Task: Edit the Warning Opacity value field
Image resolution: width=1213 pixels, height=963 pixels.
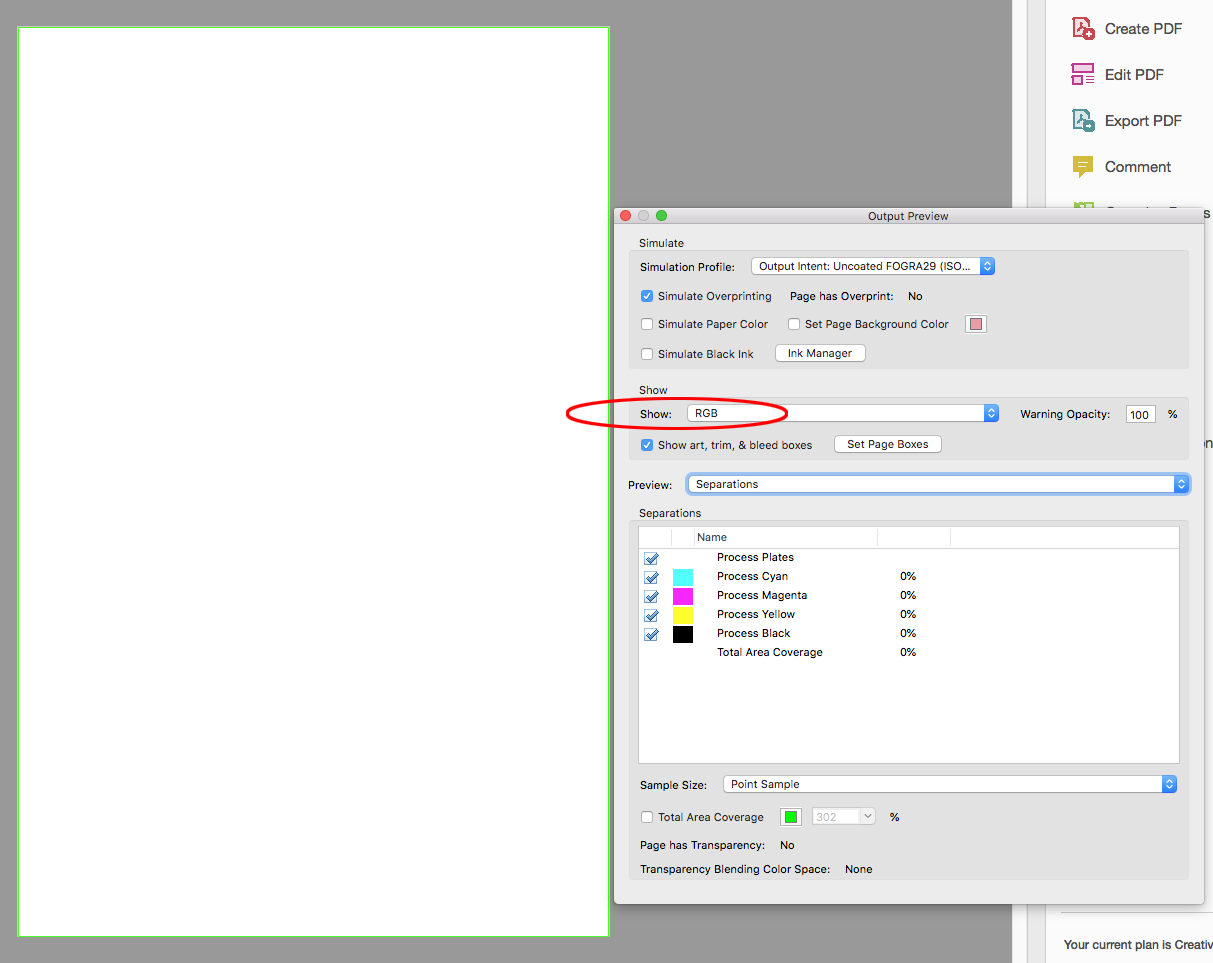Action: coord(1140,413)
